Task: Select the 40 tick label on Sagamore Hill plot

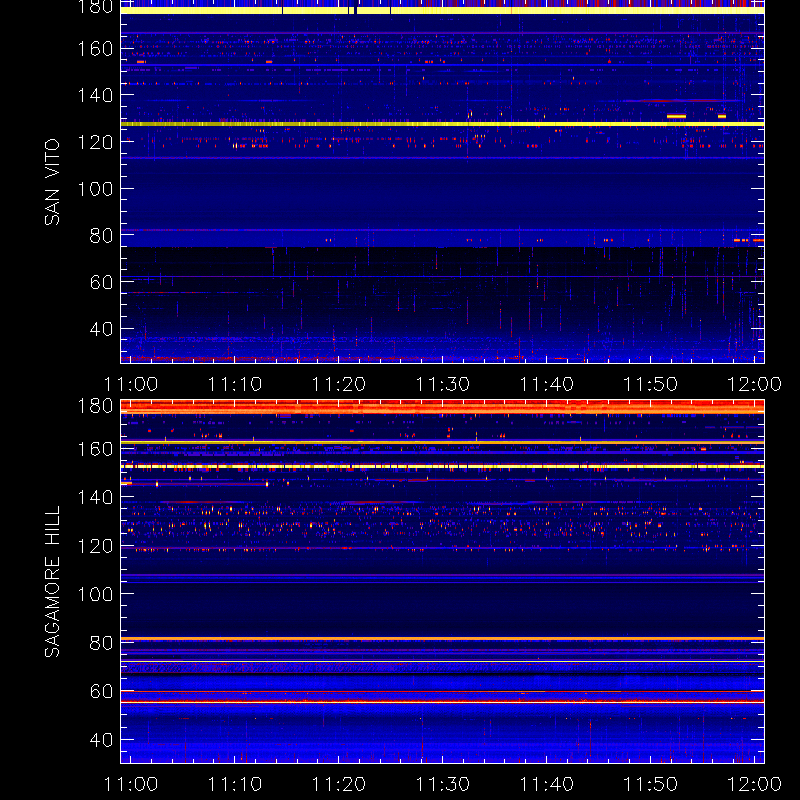Action: click(101, 740)
